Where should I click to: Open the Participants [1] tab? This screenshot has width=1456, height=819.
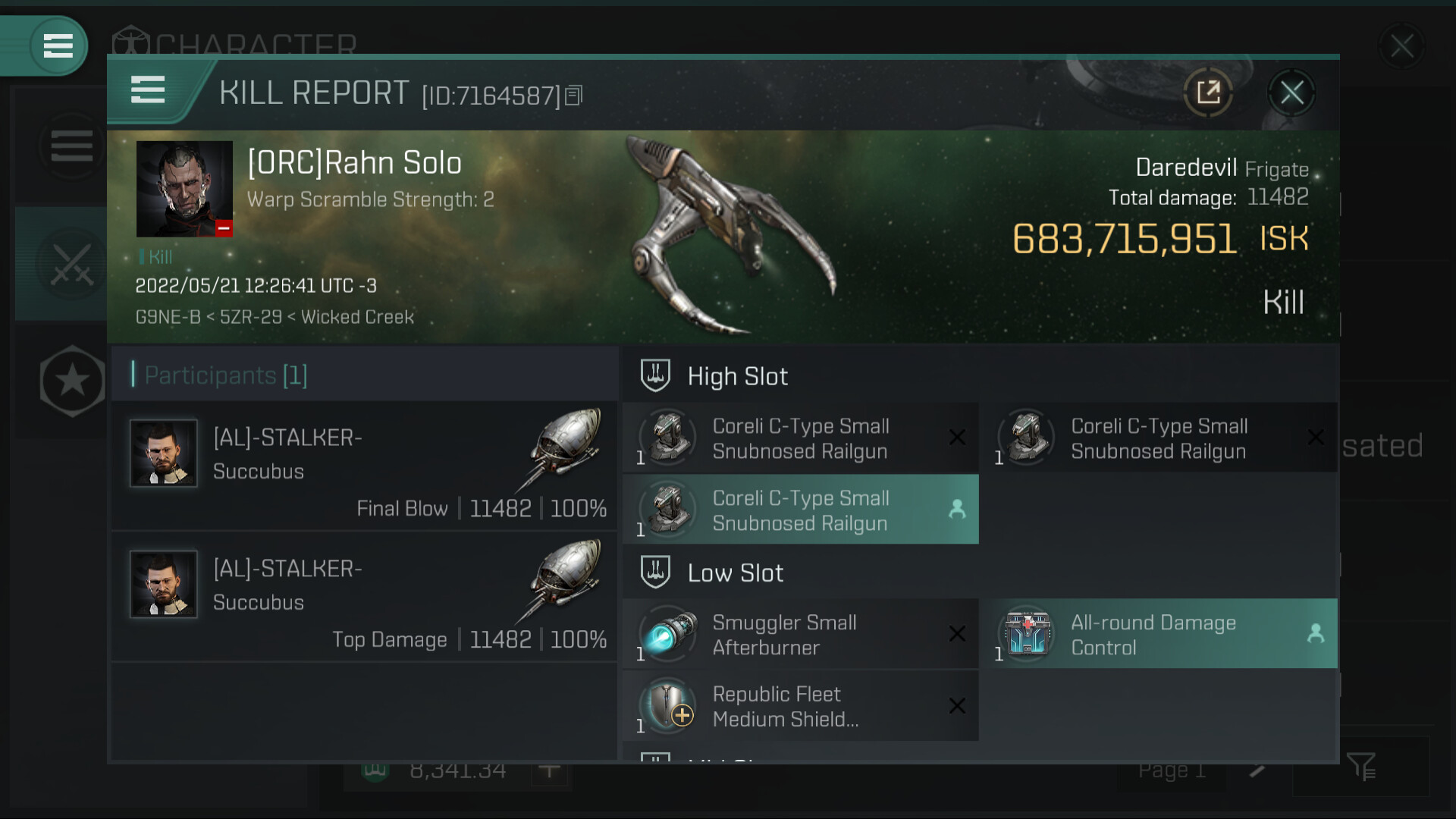tap(226, 375)
